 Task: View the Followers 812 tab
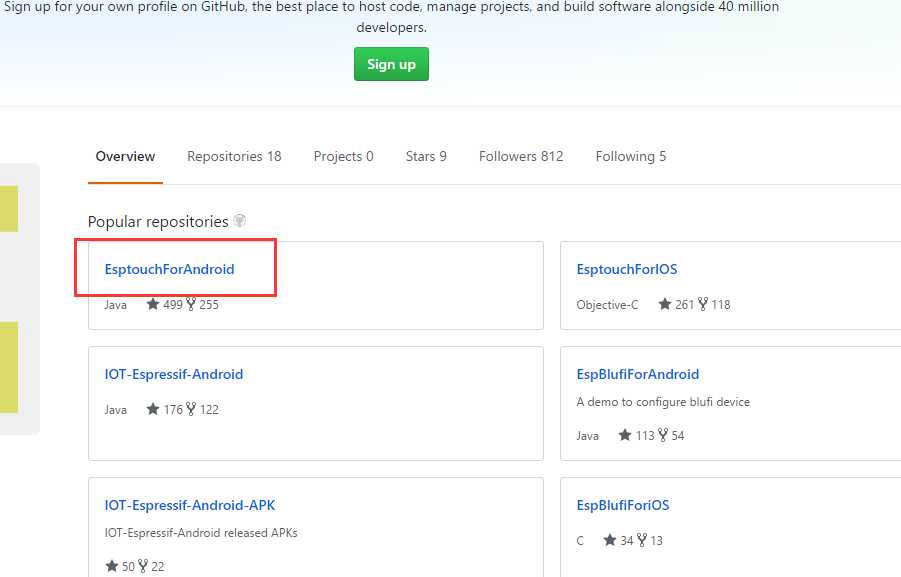pos(521,156)
